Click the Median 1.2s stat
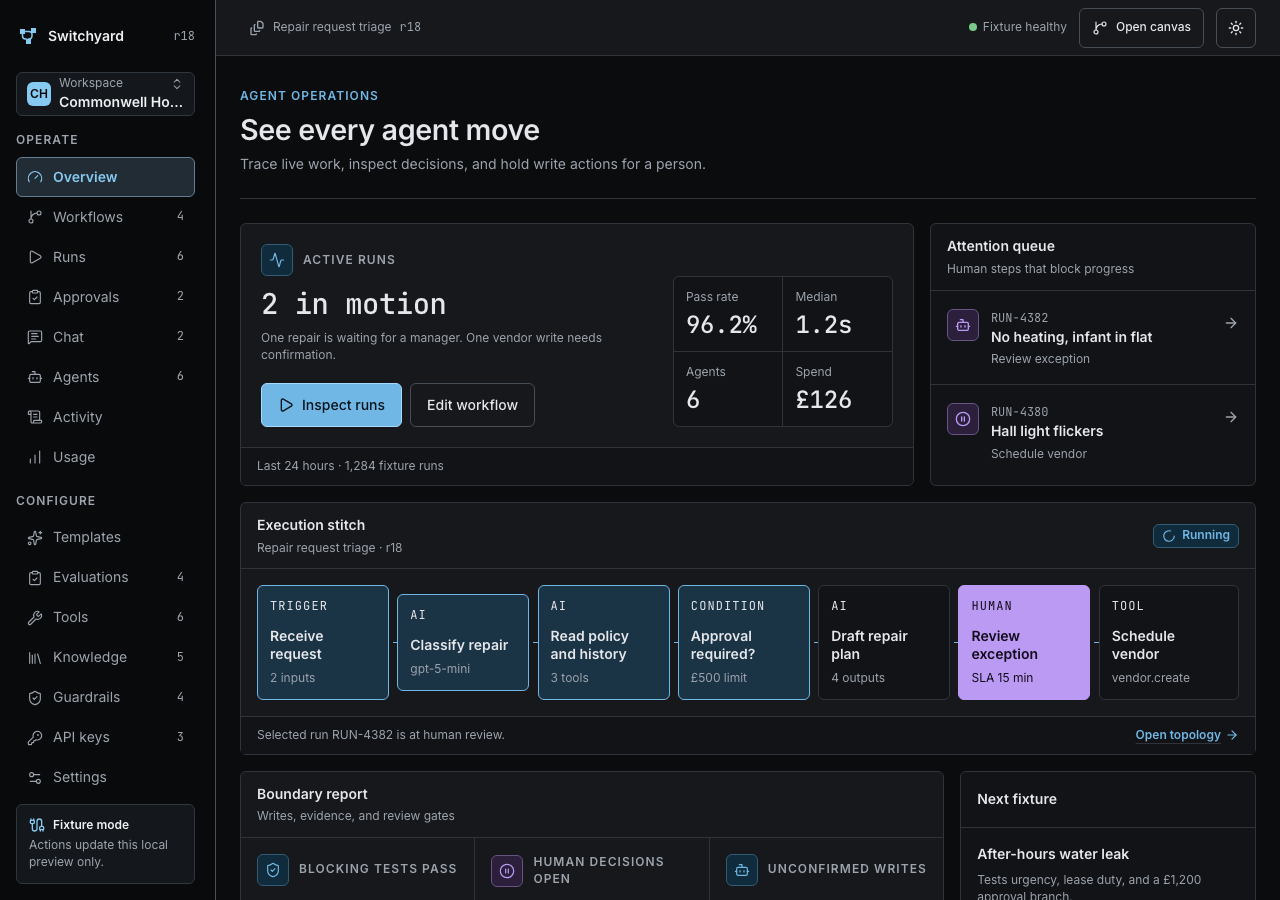This screenshot has height=900, width=1280. [x=837, y=314]
